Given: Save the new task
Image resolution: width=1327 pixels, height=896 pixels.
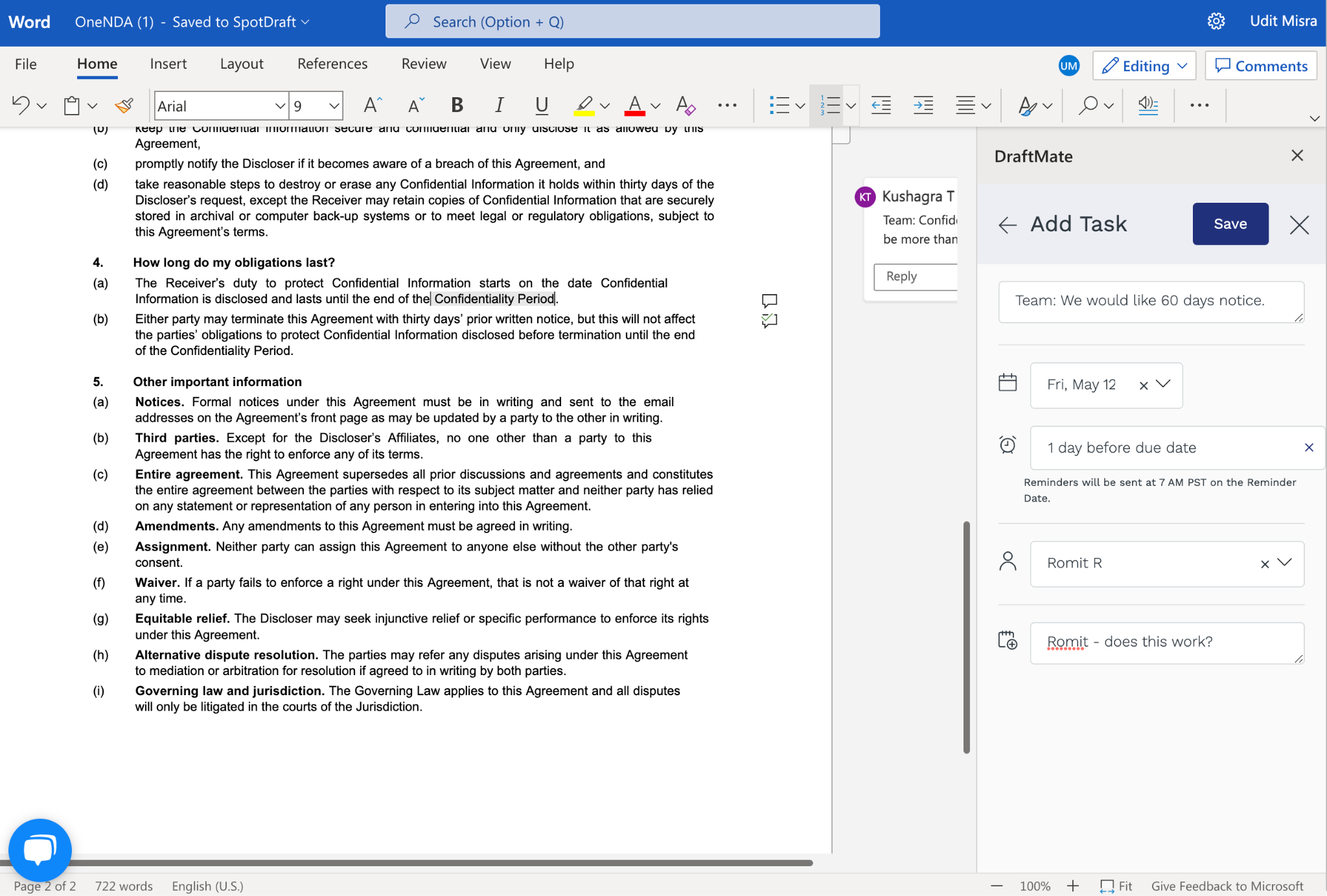Looking at the screenshot, I should pos(1230,224).
